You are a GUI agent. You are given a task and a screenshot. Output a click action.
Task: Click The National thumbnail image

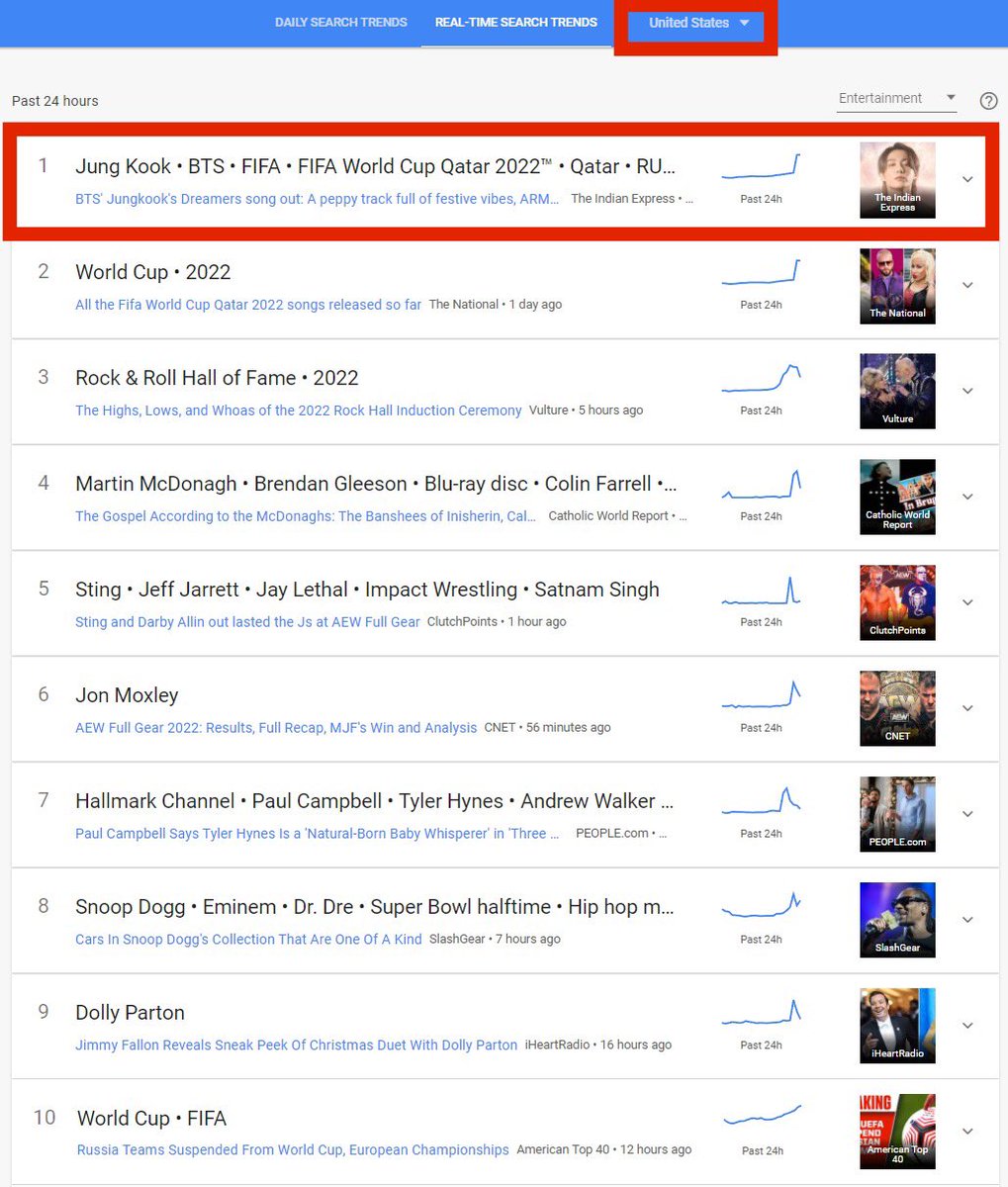(x=897, y=285)
